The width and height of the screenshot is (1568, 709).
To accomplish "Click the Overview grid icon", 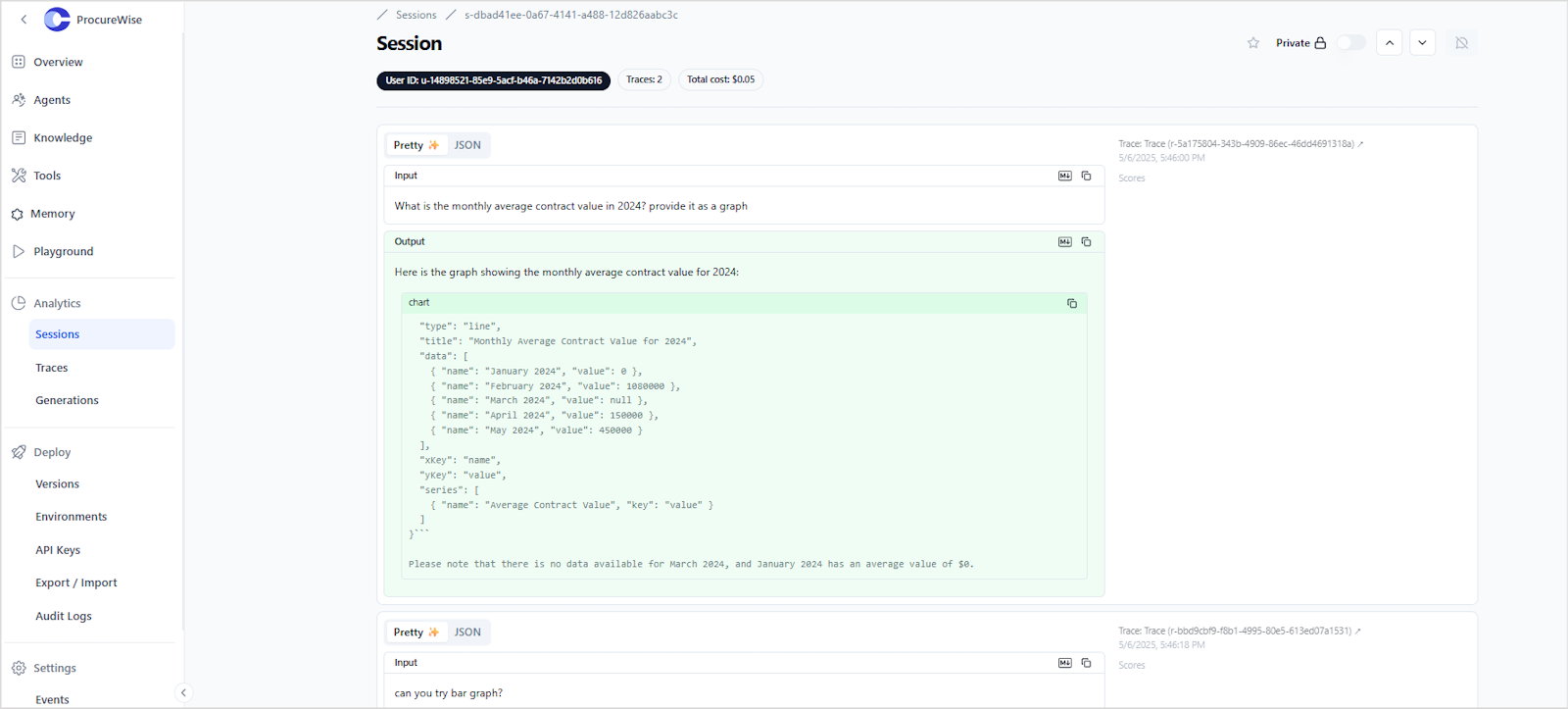I will click(19, 62).
